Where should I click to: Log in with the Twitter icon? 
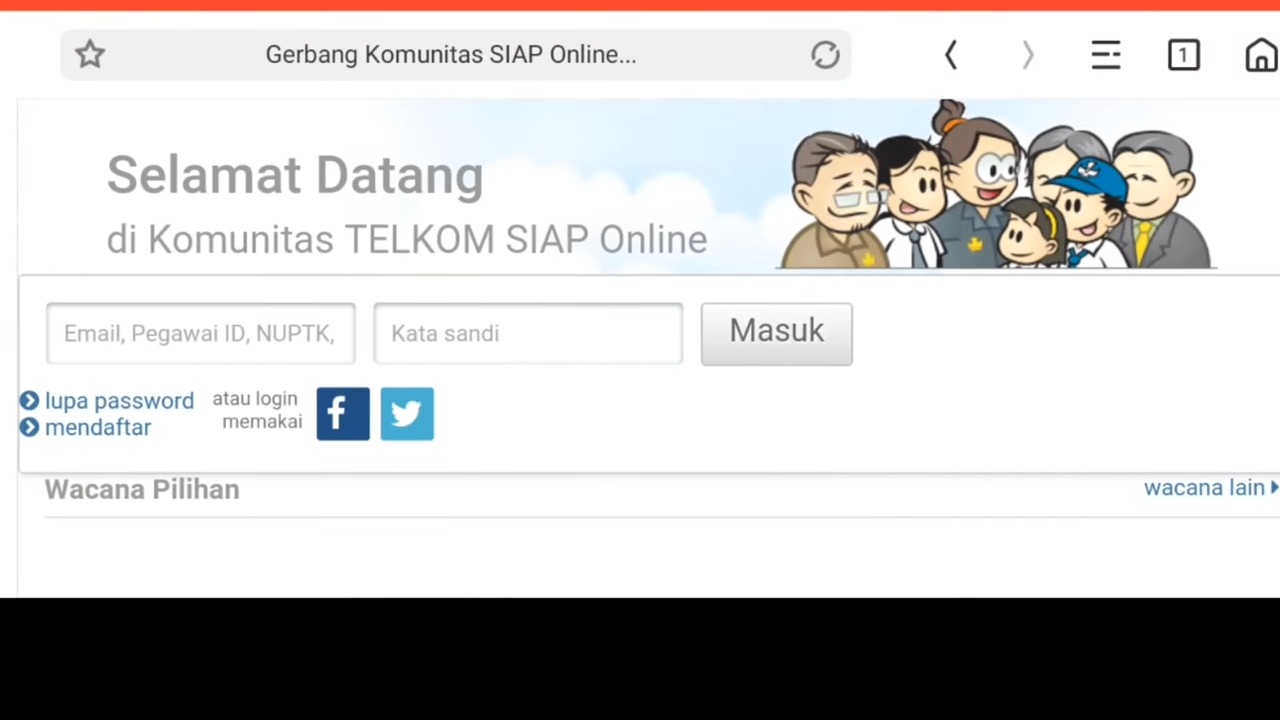click(x=407, y=414)
